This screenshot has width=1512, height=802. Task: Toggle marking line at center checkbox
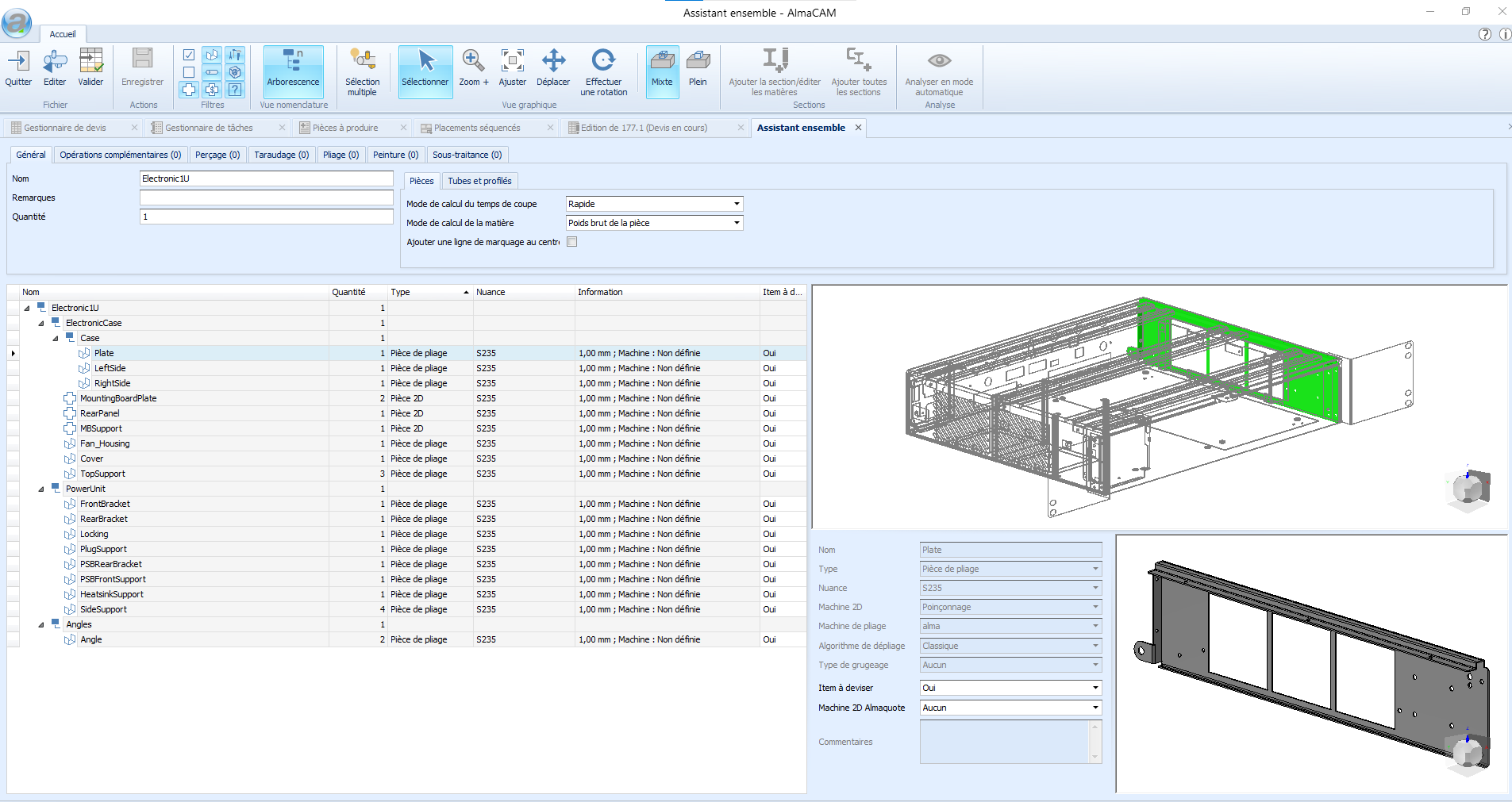pos(572,242)
